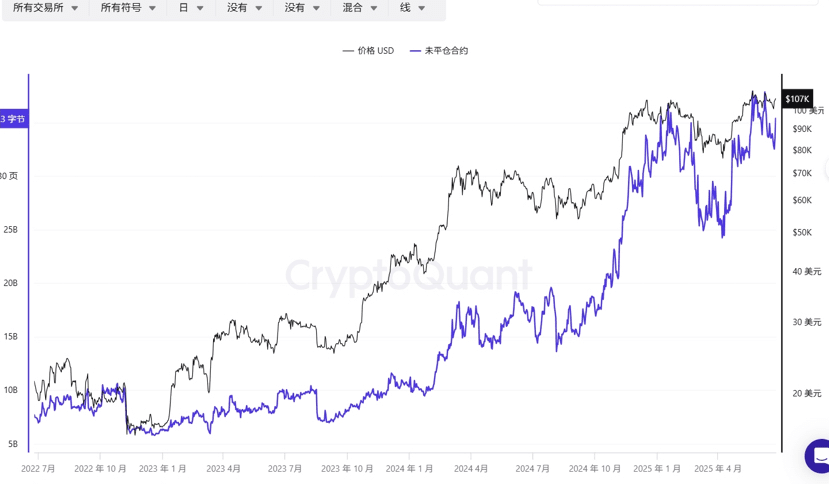This screenshot has width=829, height=484.
Task: Click the purple 字节 axis value tag
Action: (x=13, y=119)
